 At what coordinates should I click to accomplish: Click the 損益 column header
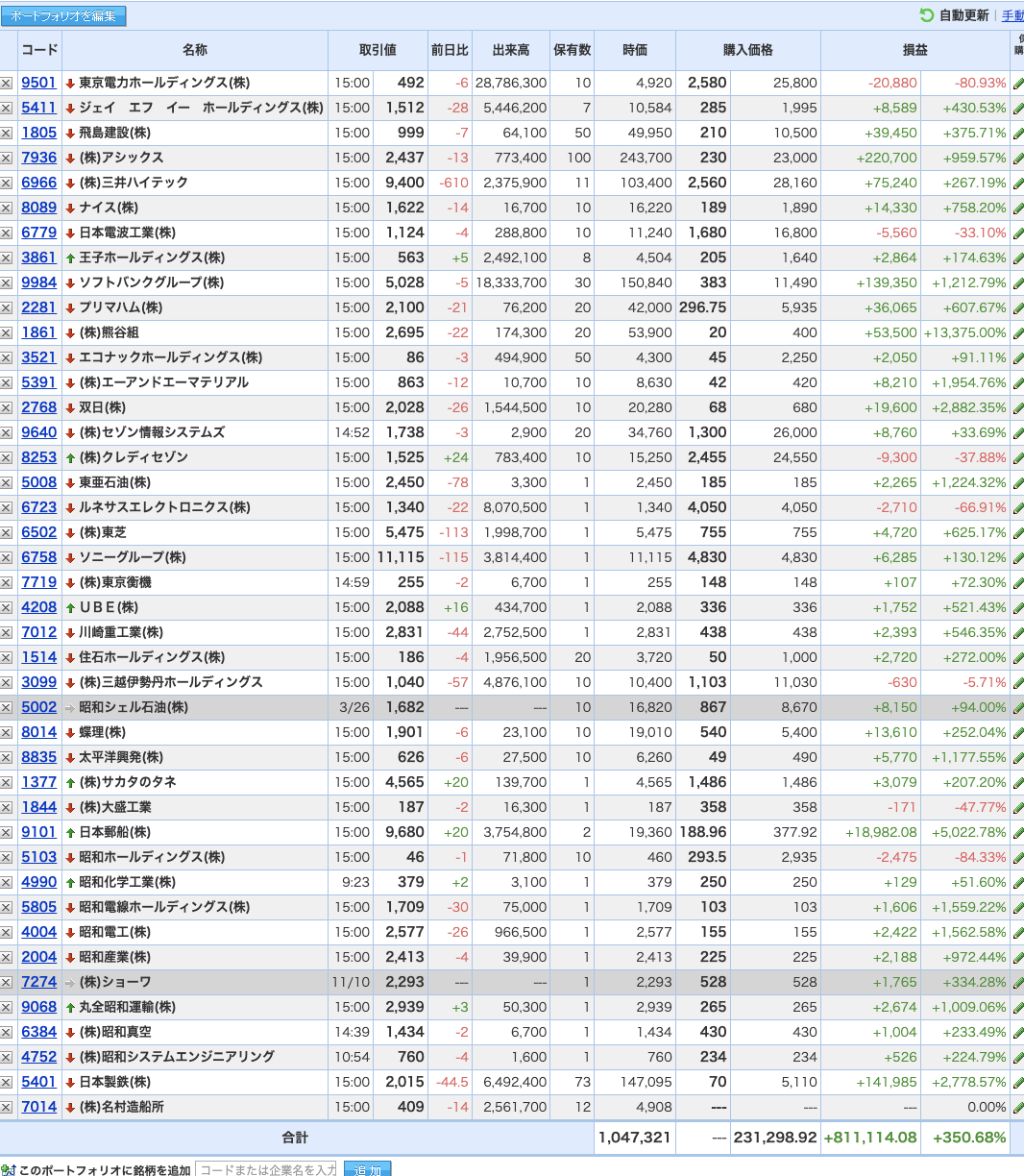(914, 50)
